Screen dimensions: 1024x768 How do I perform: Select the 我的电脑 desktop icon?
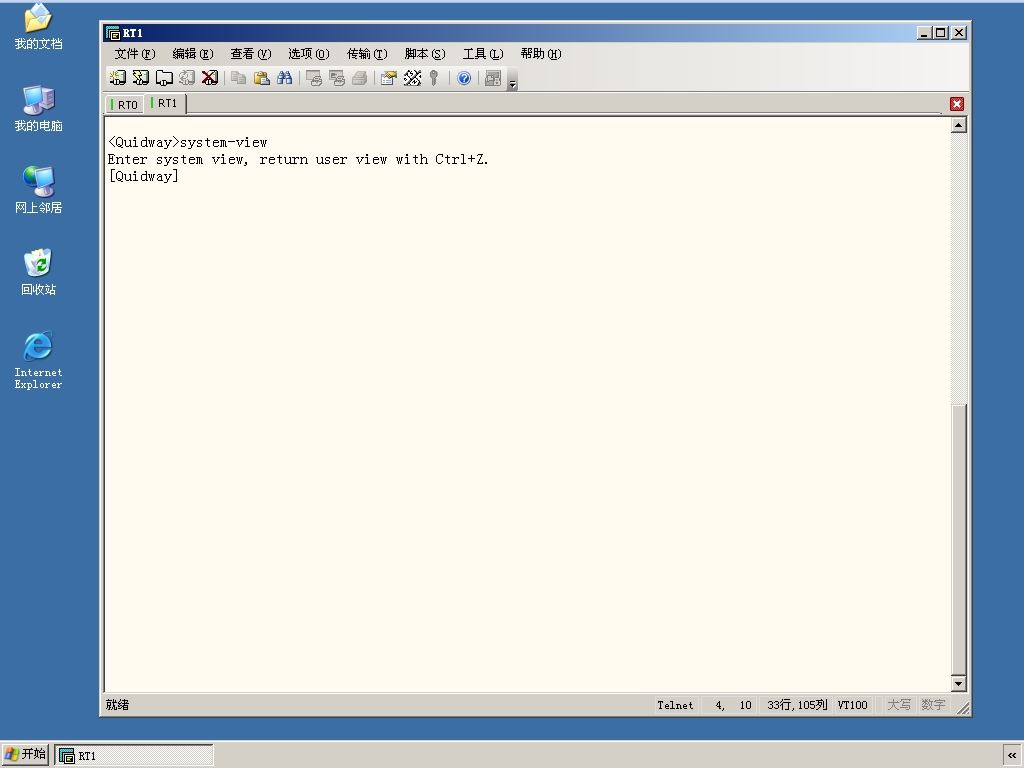click(x=39, y=108)
